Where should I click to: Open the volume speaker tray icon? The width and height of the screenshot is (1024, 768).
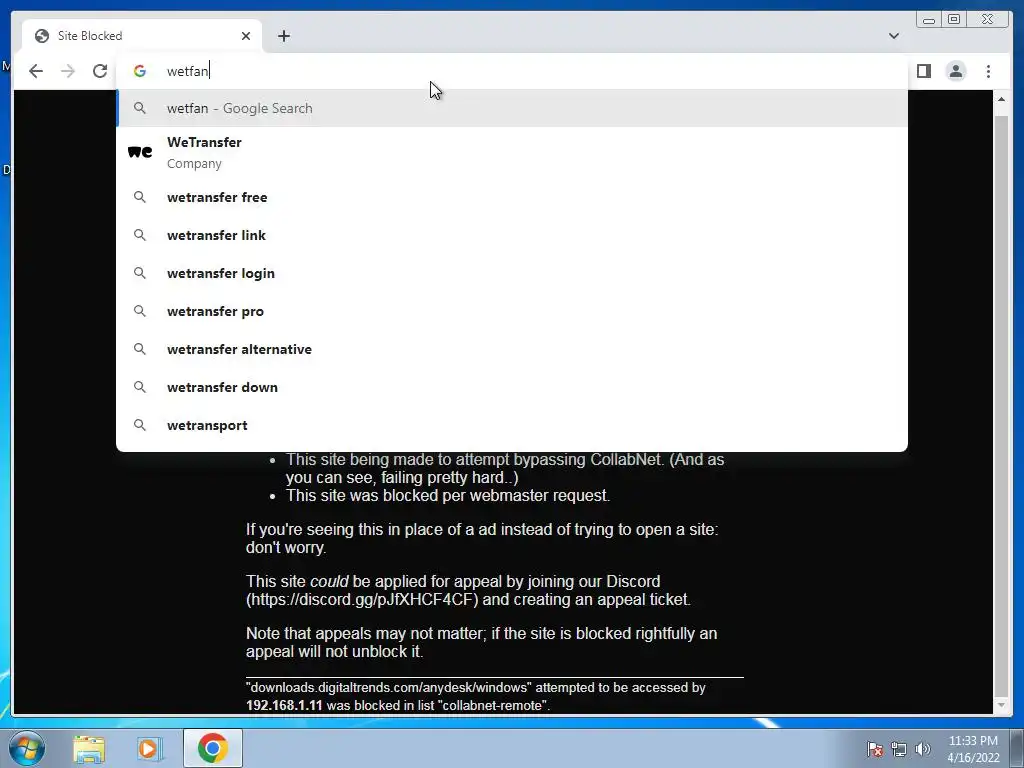point(922,749)
